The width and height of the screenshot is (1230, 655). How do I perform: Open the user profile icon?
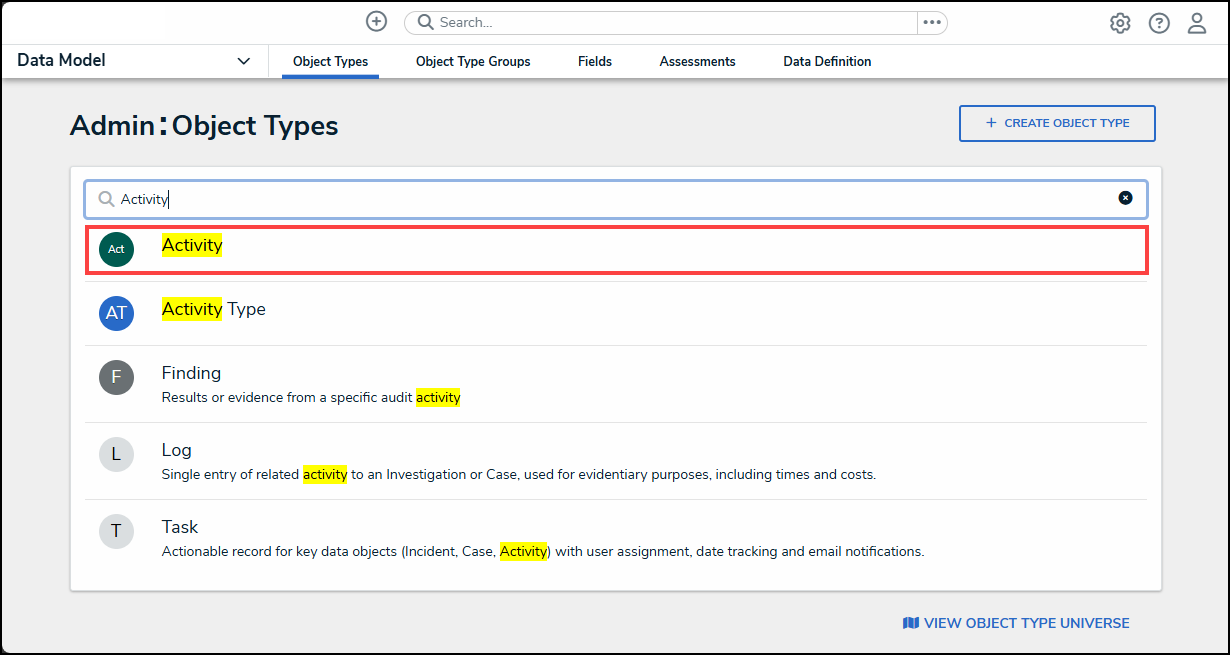click(x=1197, y=23)
